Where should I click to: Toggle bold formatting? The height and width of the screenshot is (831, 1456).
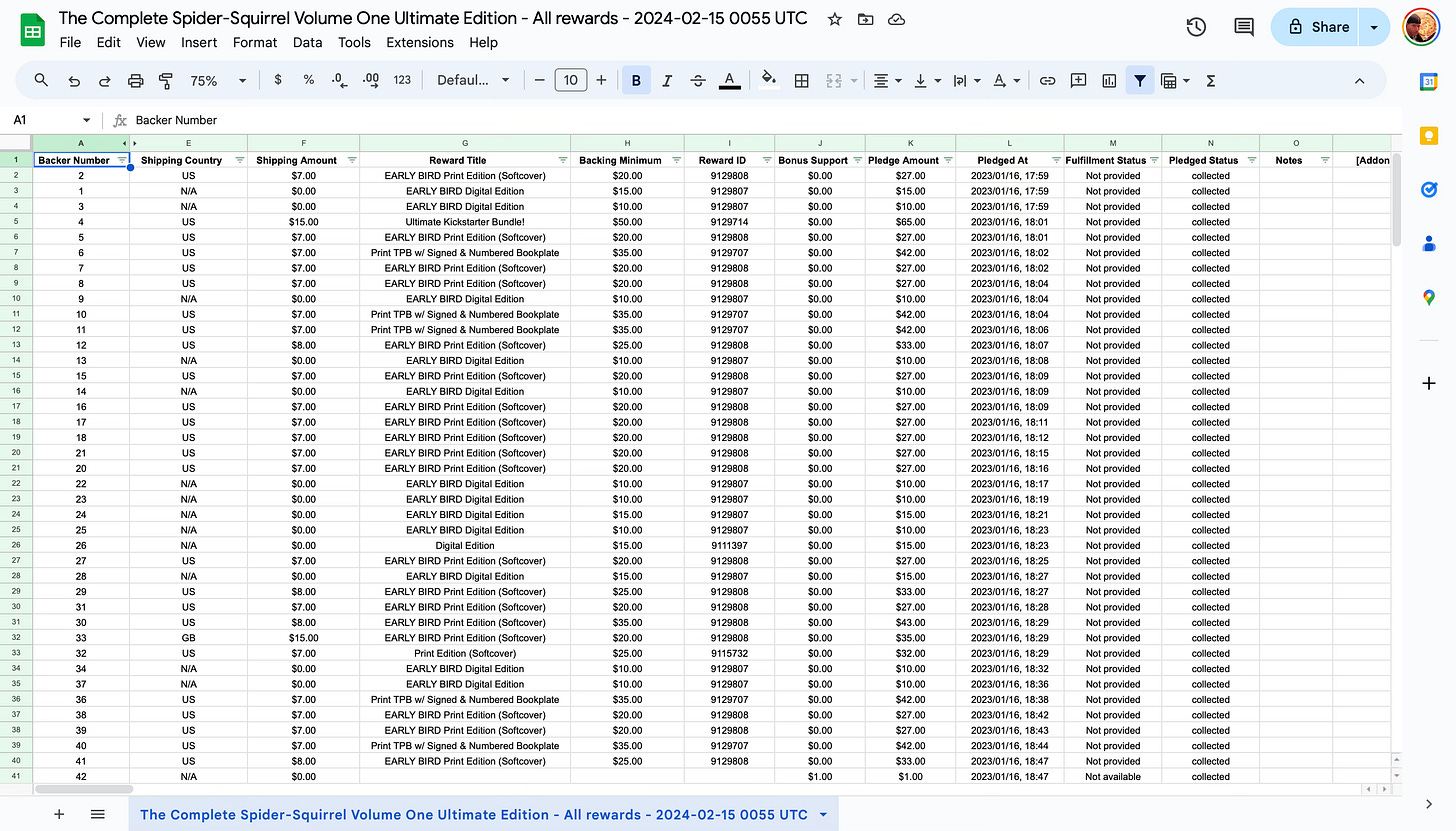[x=636, y=80]
